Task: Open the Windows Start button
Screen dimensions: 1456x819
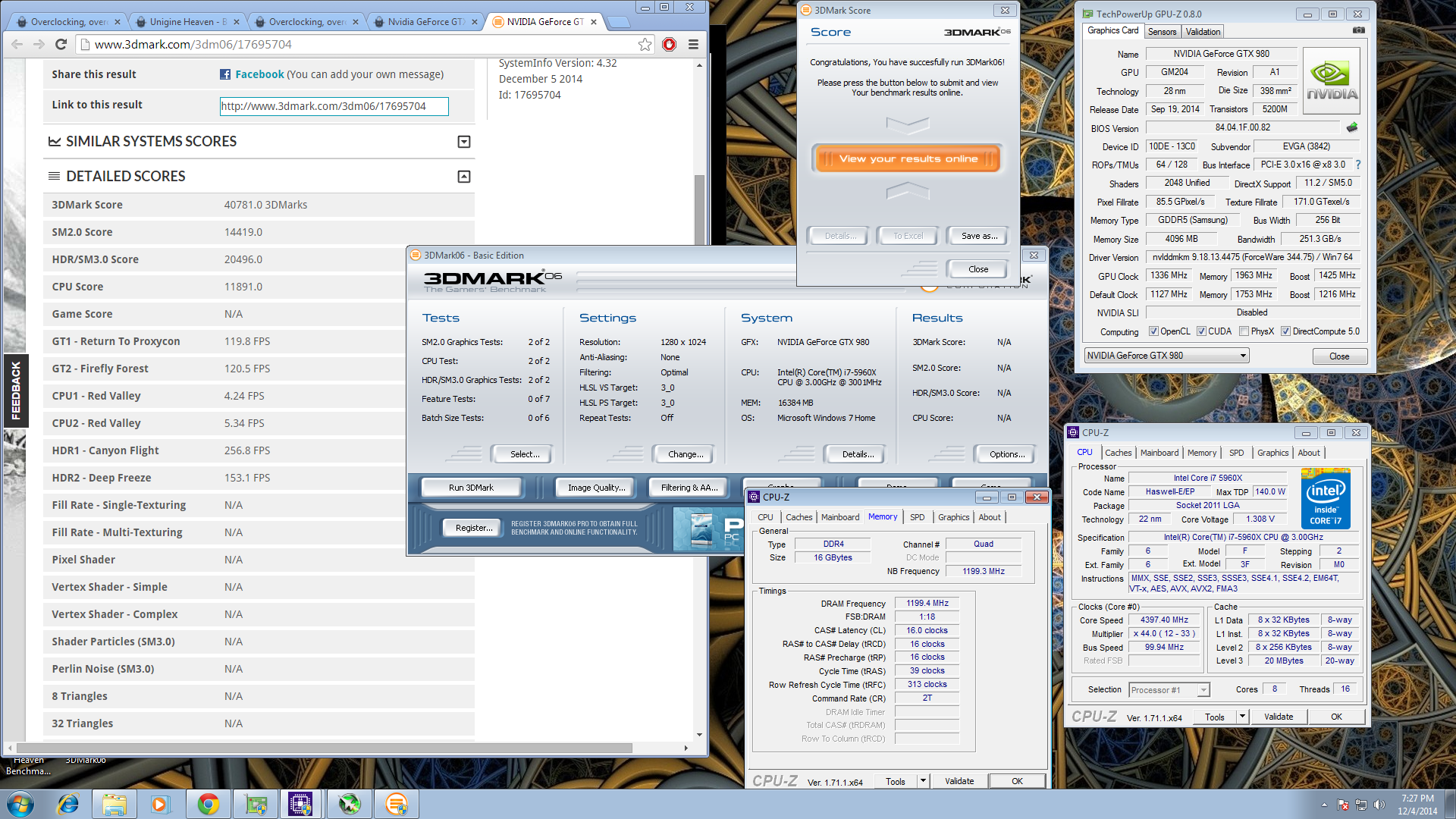Action: [x=20, y=804]
